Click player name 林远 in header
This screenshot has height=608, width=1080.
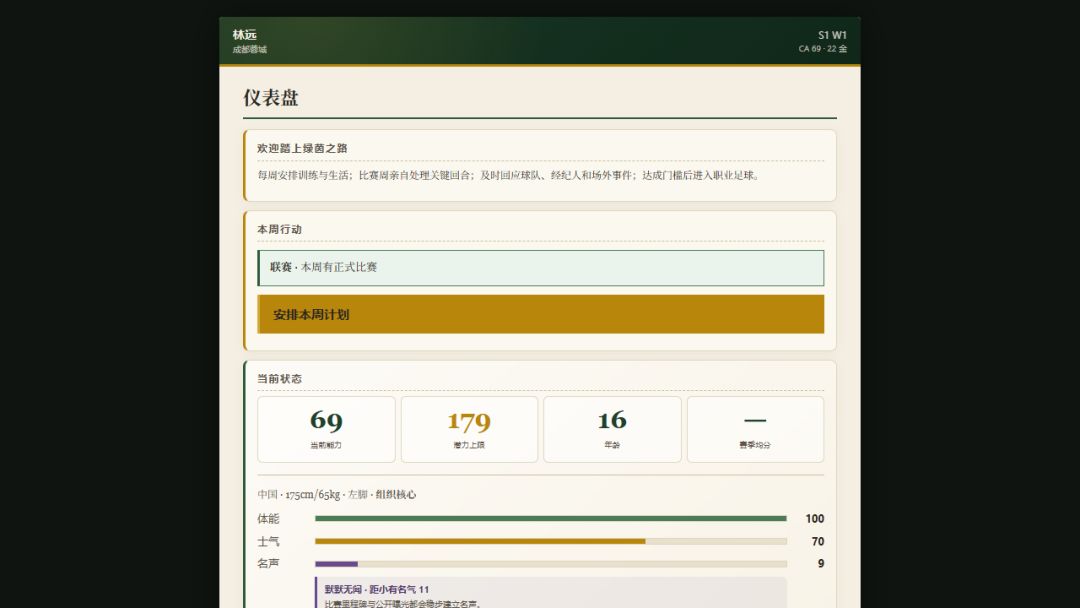click(245, 34)
